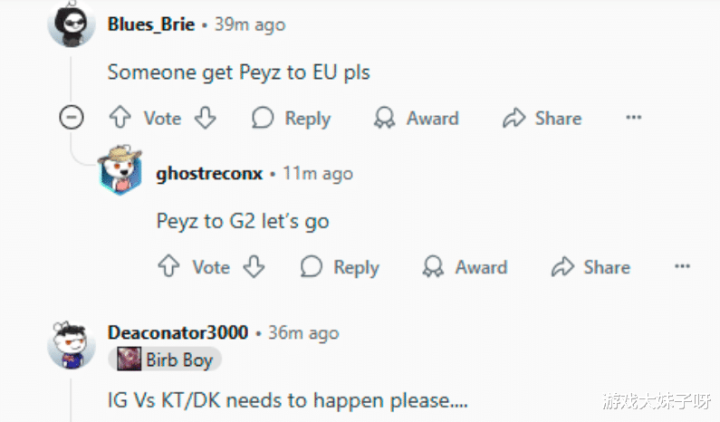Click the Award icon under ghostreconx's reply
This screenshot has height=422, width=720.
[433, 266]
